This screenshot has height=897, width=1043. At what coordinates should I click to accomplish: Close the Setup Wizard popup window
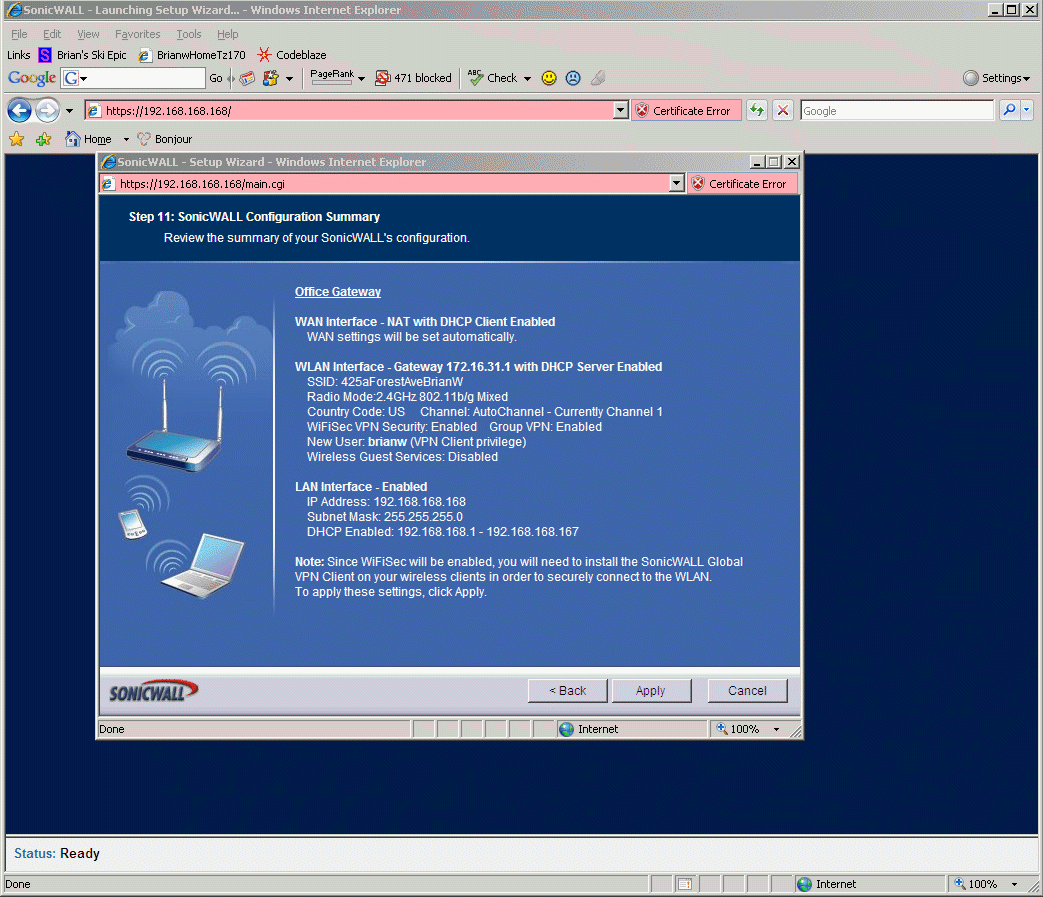(792, 162)
